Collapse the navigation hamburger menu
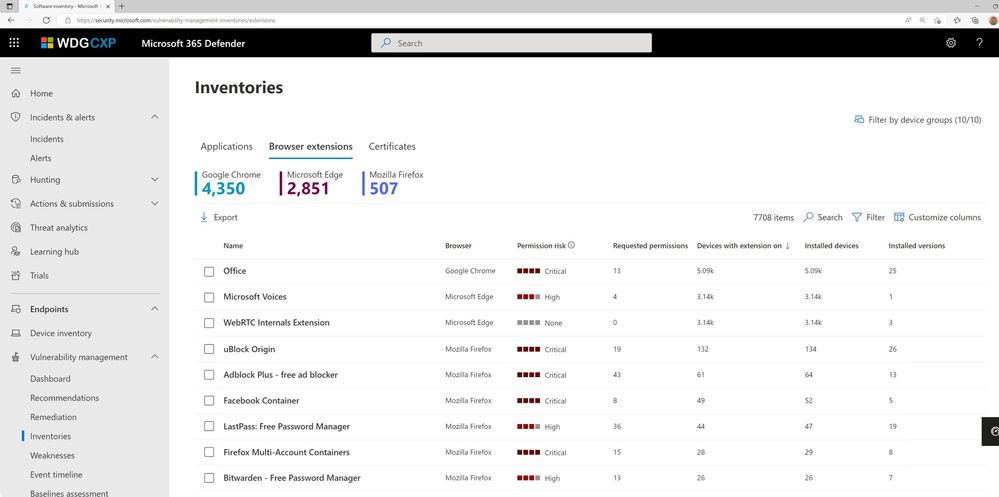The height and width of the screenshot is (497, 999). tap(16, 70)
